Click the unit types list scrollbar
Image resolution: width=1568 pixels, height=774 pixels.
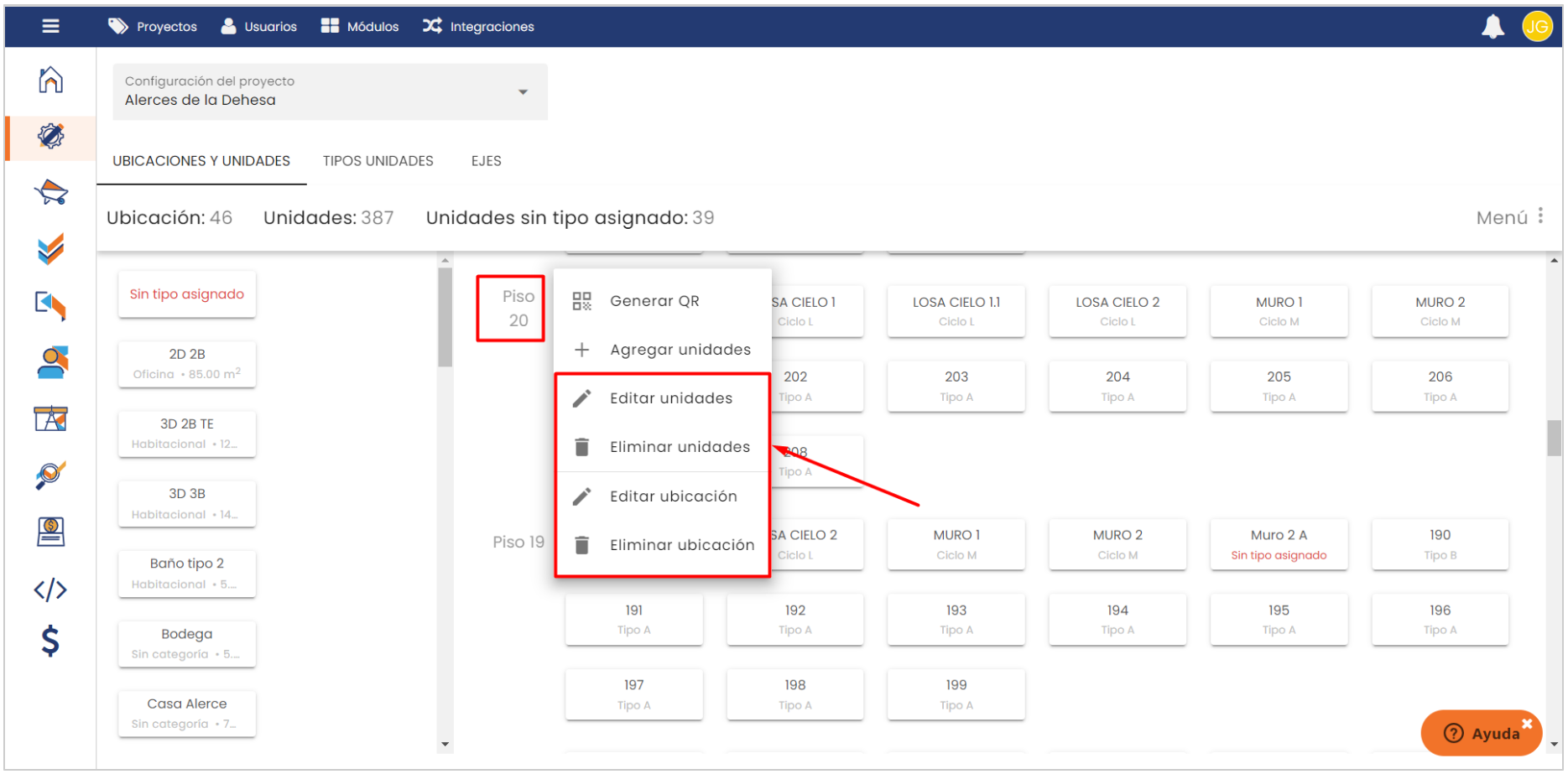pos(445,317)
